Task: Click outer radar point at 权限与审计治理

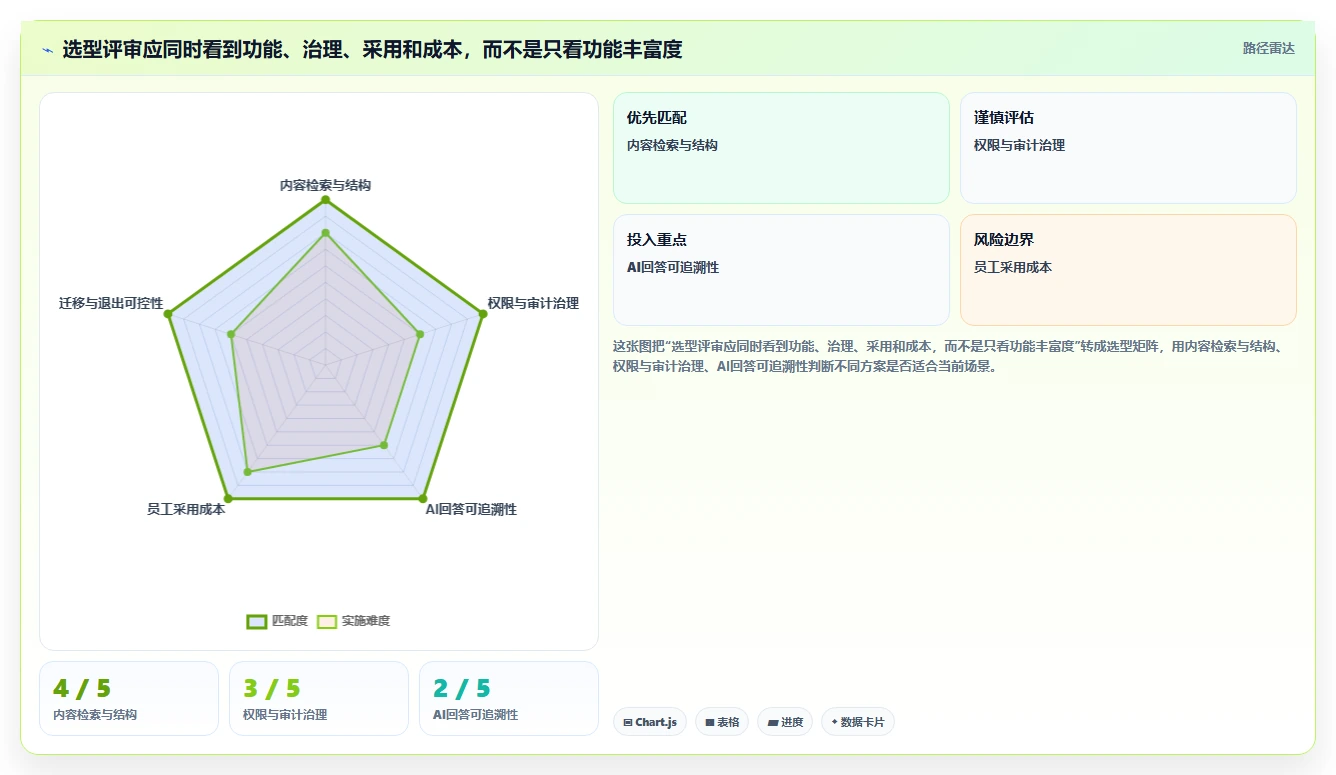Action: click(482, 314)
